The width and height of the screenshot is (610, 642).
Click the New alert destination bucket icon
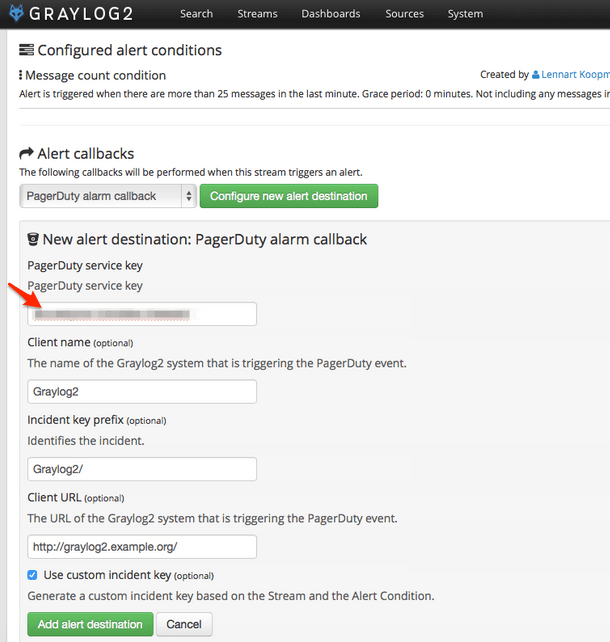(x=32, y=240)
